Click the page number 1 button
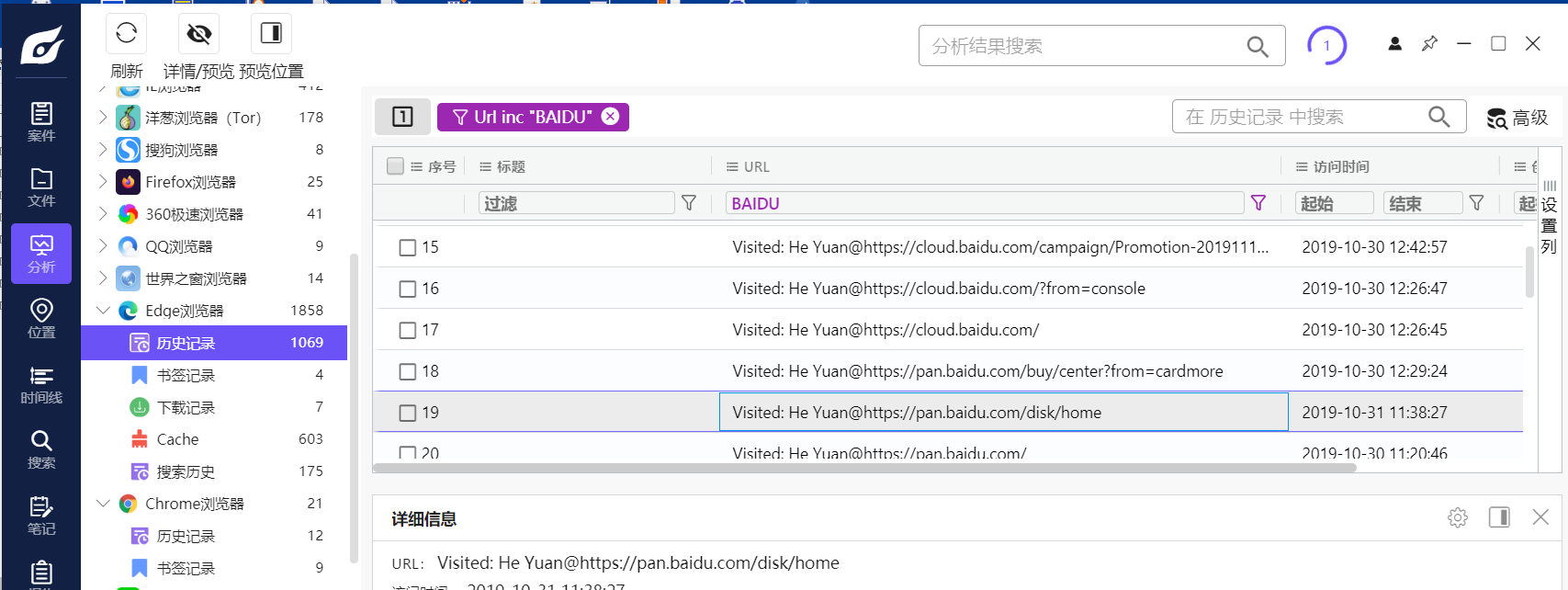The image size is (1568, 590). coord(402,117)
